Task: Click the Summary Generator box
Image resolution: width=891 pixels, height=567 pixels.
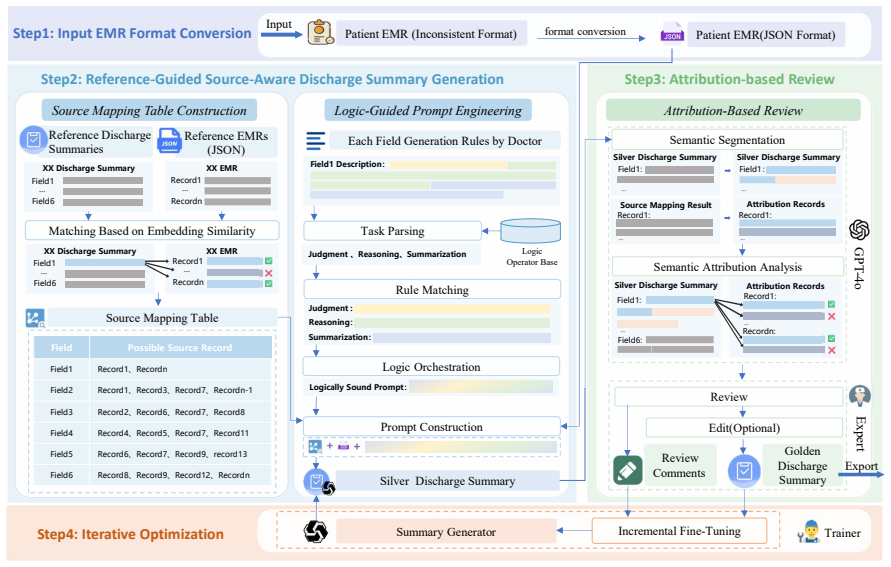Action: coord(446,532)
